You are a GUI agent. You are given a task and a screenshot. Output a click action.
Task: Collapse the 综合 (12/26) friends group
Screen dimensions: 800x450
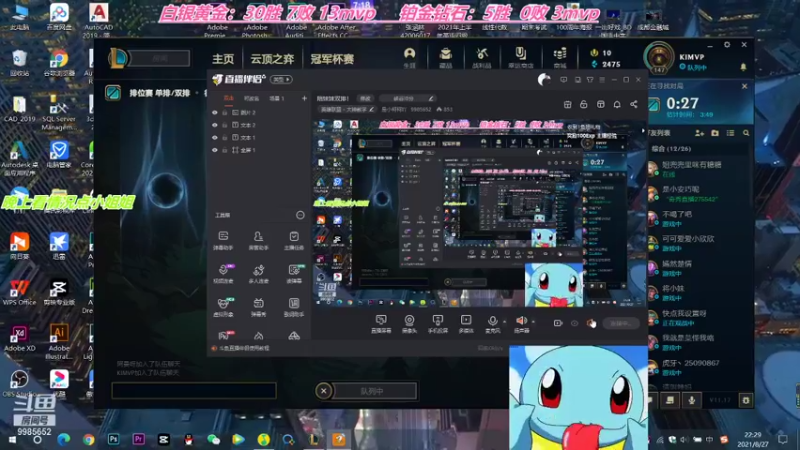(x=670, y=148)
